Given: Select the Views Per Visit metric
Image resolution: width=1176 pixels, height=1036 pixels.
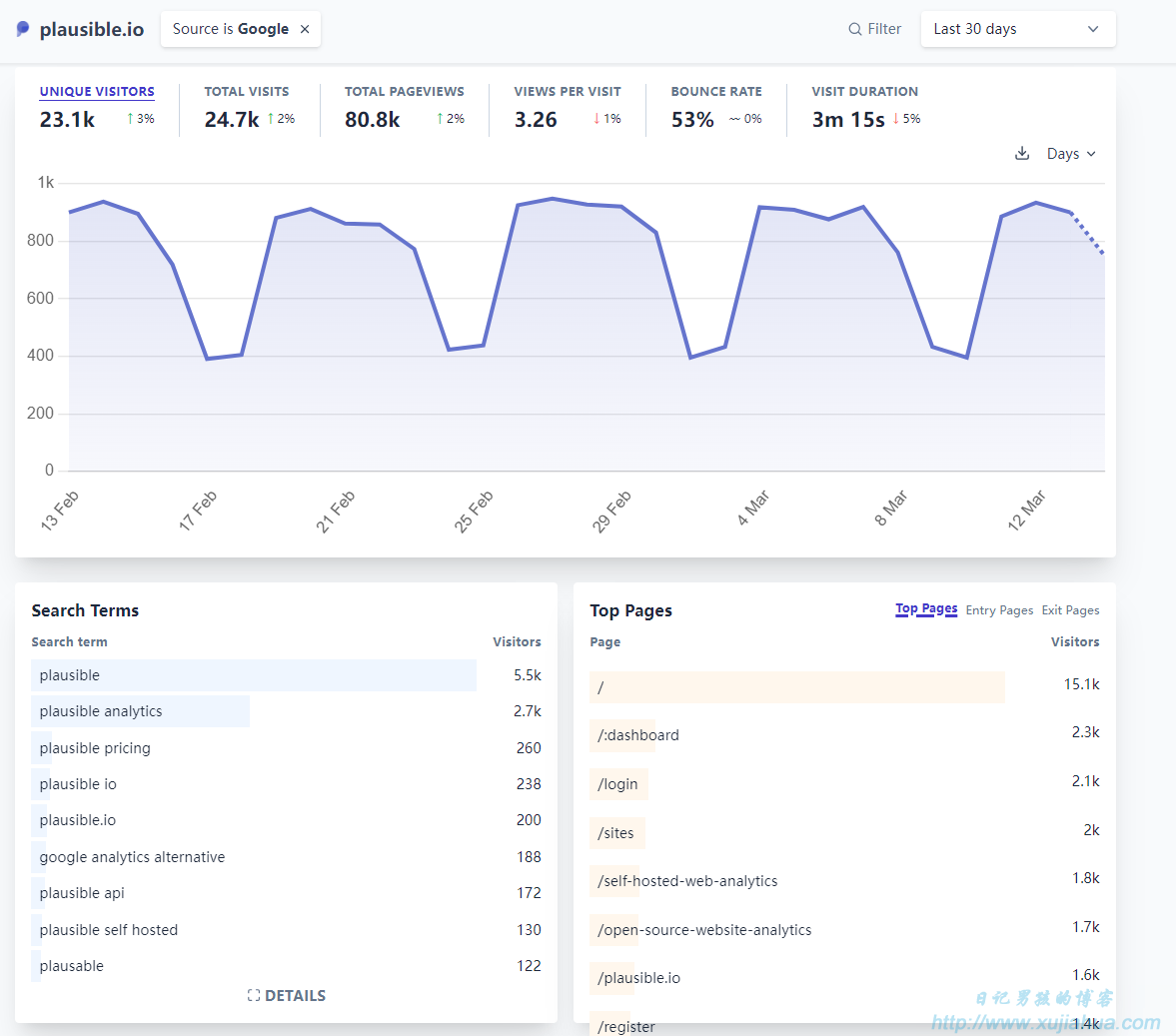Looking at the screenshot, I should (567, 92).
